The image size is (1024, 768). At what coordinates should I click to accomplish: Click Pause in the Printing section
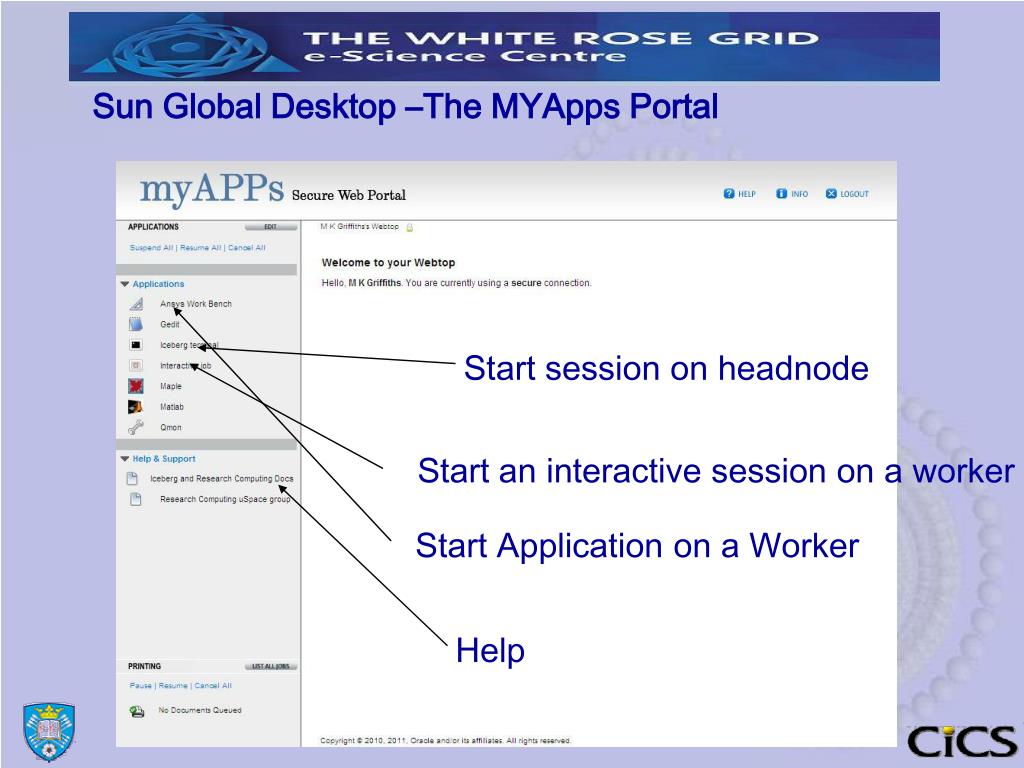pos(140,686)
